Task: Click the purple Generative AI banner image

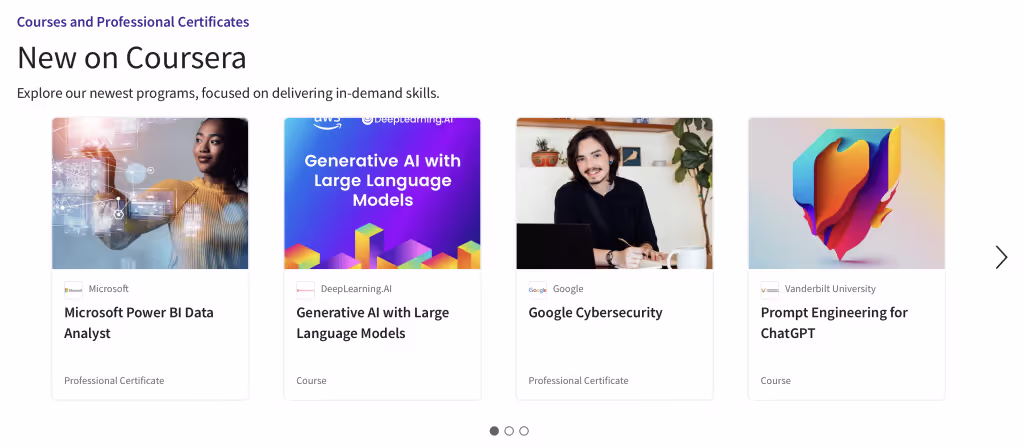Action: 382,193
